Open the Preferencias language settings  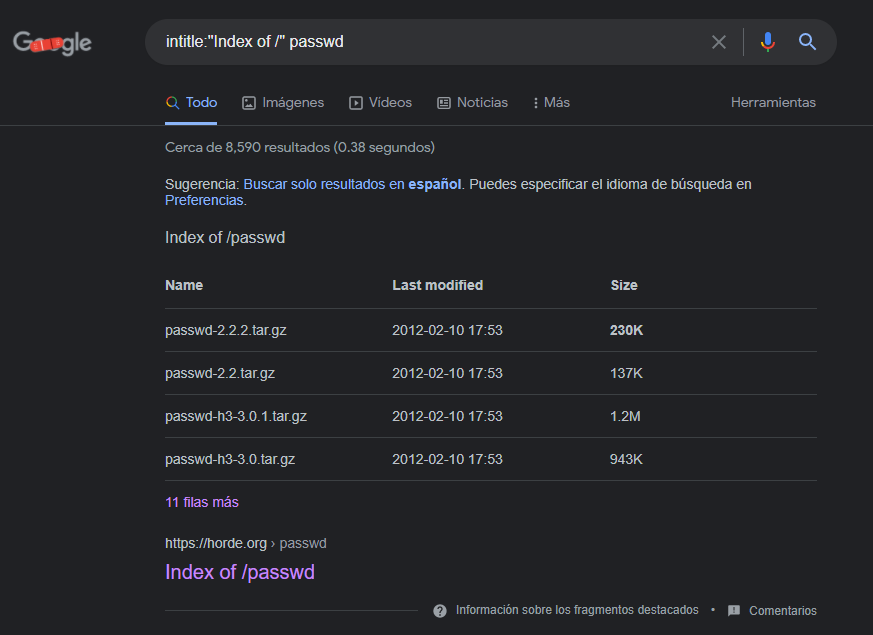pyautogui.click(x=204, y=200)
